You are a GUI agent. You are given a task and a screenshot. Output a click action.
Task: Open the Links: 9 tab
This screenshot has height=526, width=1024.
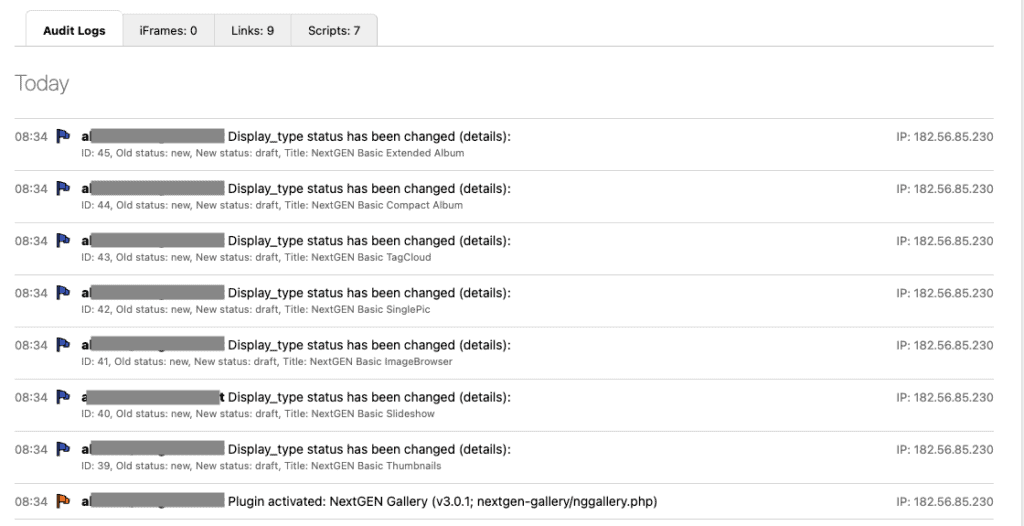pyautogui.click(x=252, y=30)
